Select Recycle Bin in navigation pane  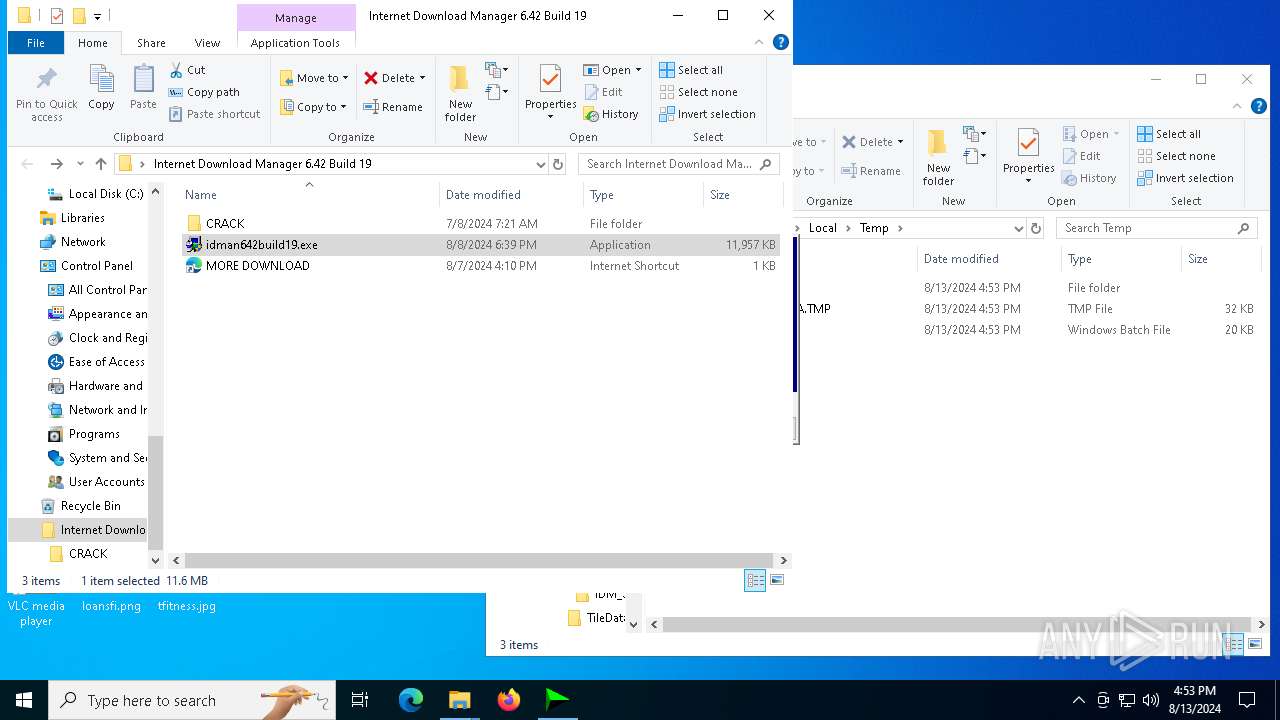[80, 506]
